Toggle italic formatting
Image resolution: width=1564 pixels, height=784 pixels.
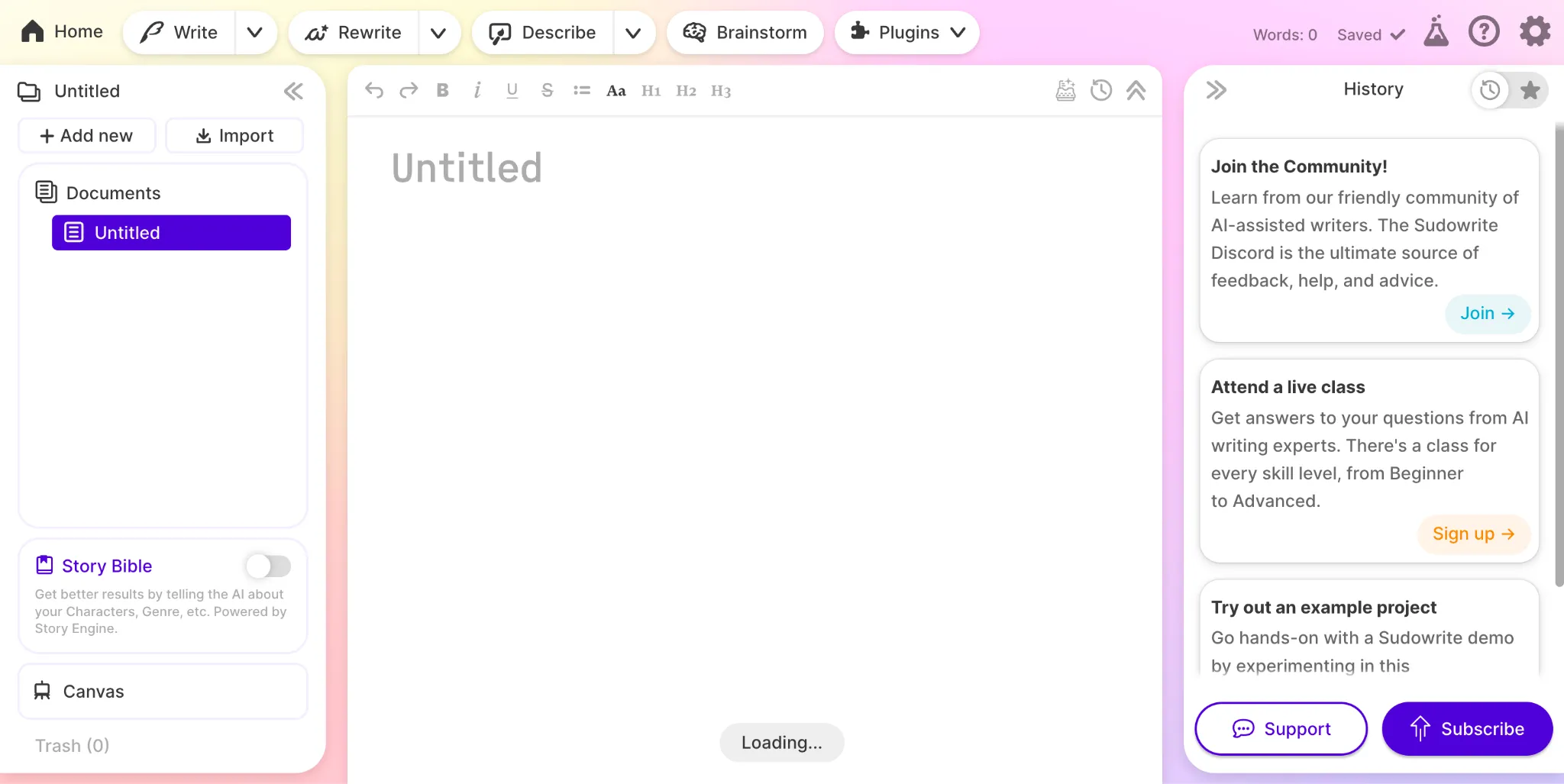click(477, 90)
